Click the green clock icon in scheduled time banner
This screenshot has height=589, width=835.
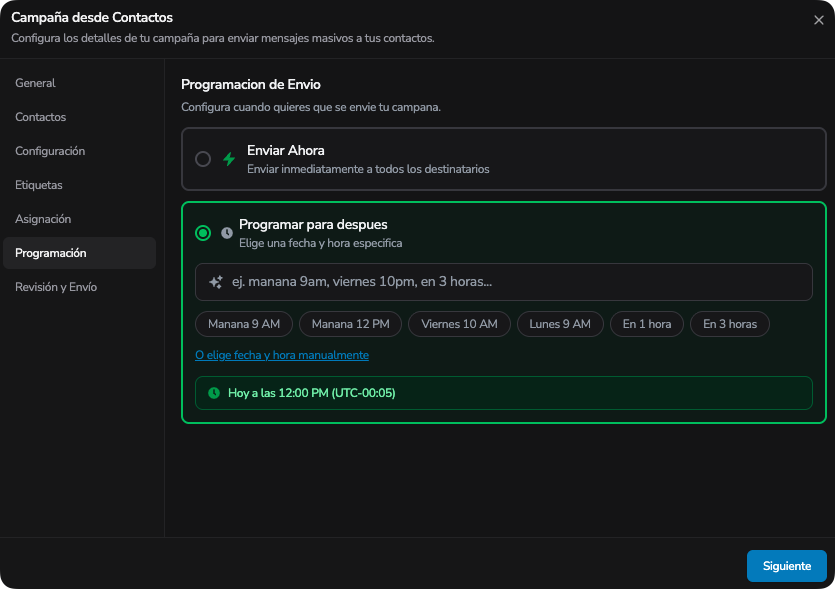pos(214,393)
